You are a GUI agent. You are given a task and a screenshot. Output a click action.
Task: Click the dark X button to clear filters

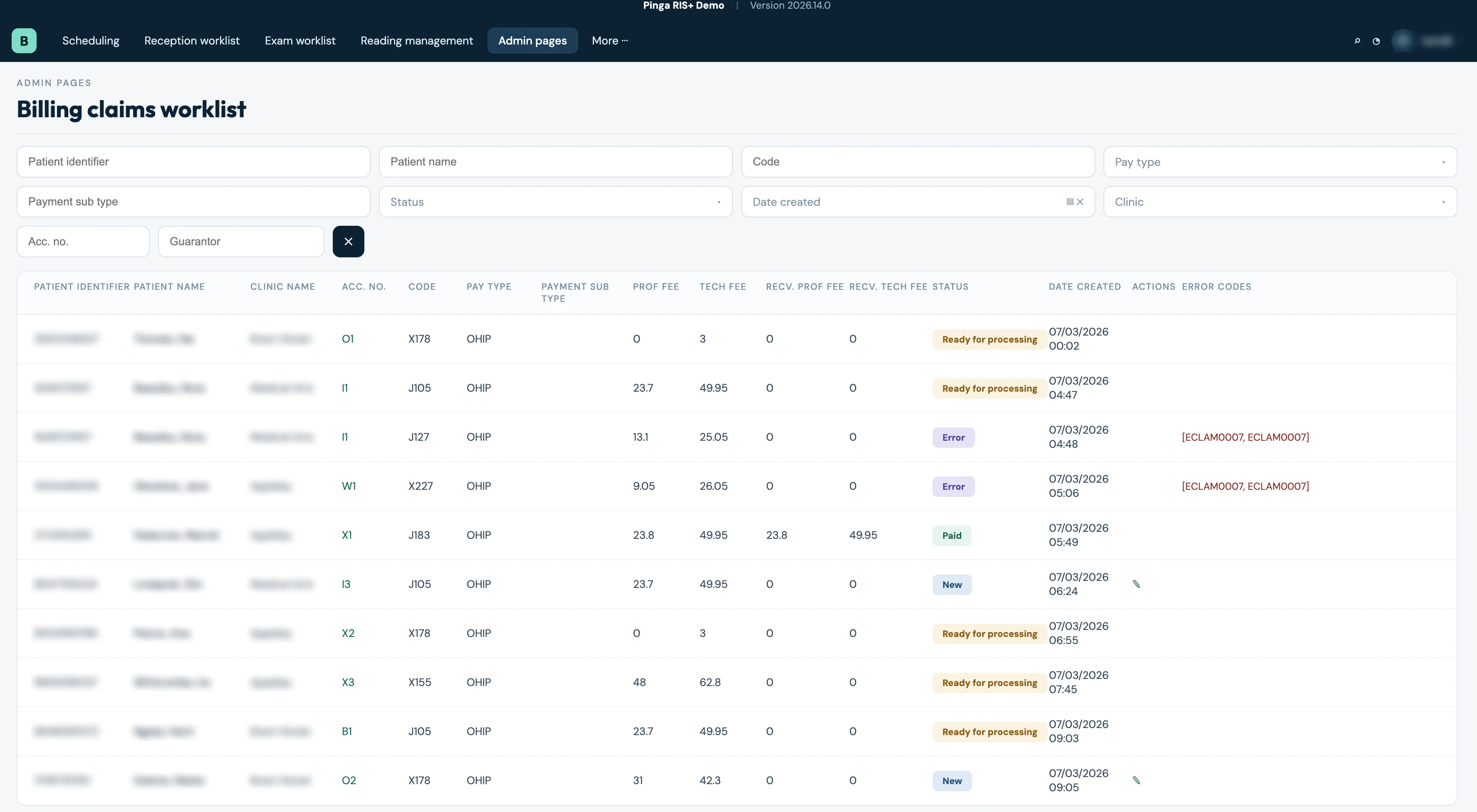pyautogui.click(x=348, y=241)
